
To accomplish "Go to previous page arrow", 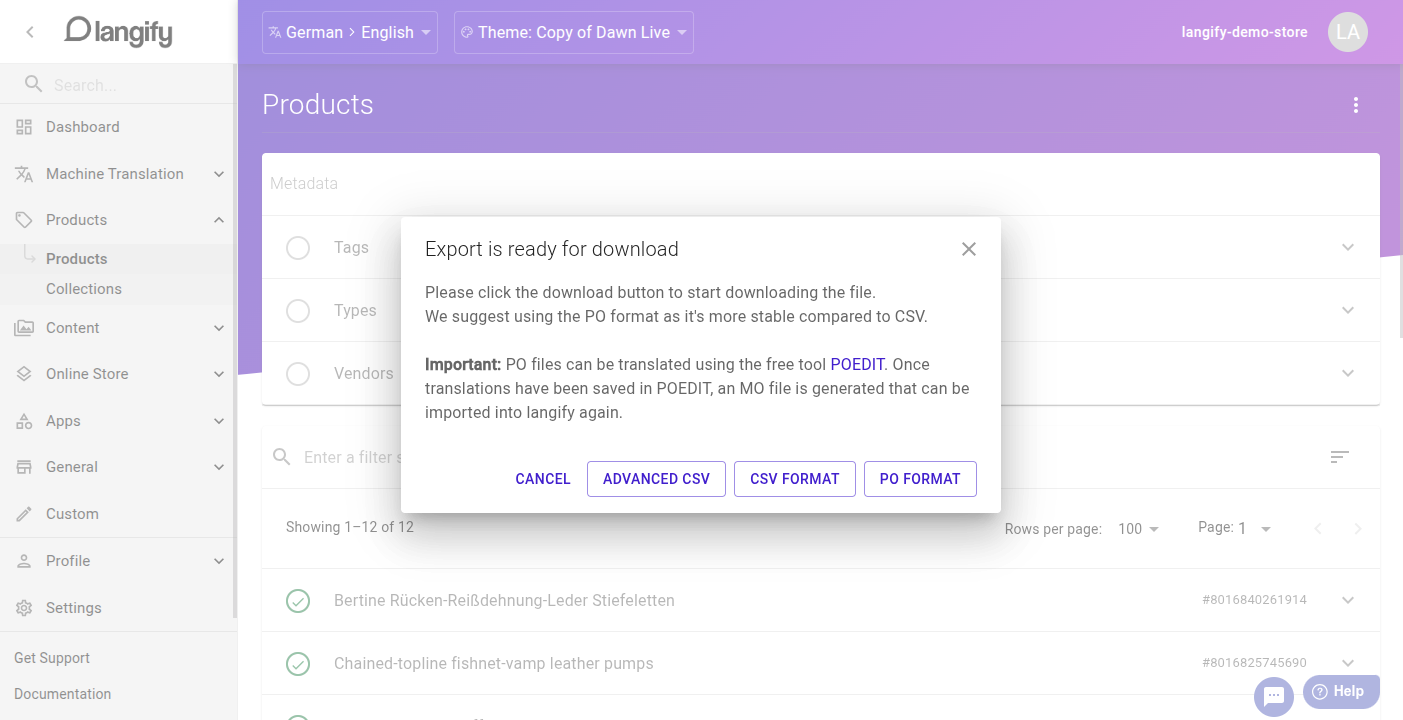I will coord(1318,529).
